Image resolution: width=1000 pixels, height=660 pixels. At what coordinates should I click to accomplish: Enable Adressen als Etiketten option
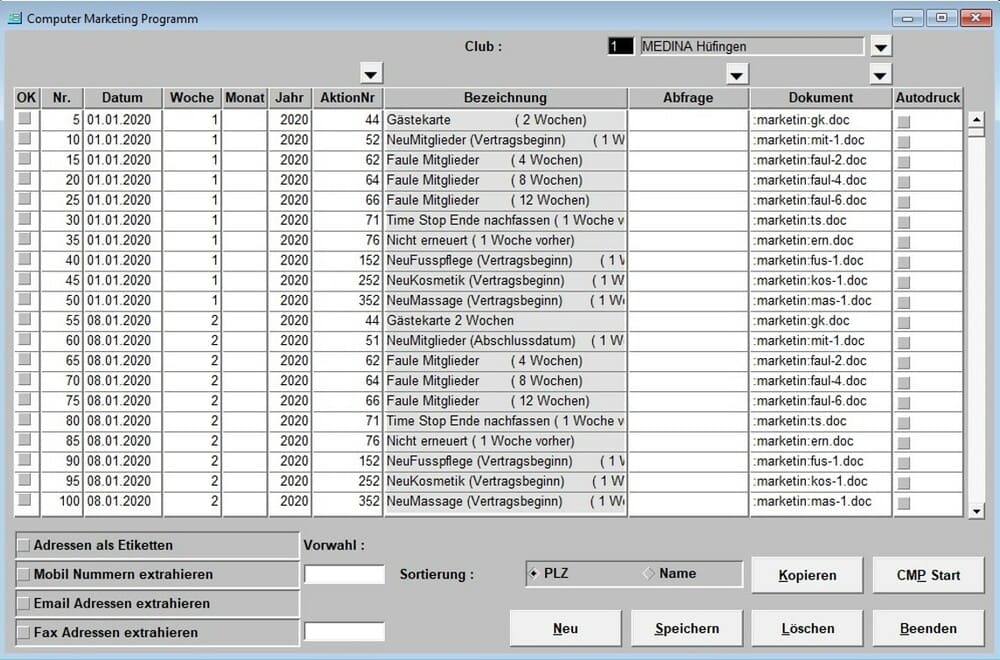click(24, 546)
